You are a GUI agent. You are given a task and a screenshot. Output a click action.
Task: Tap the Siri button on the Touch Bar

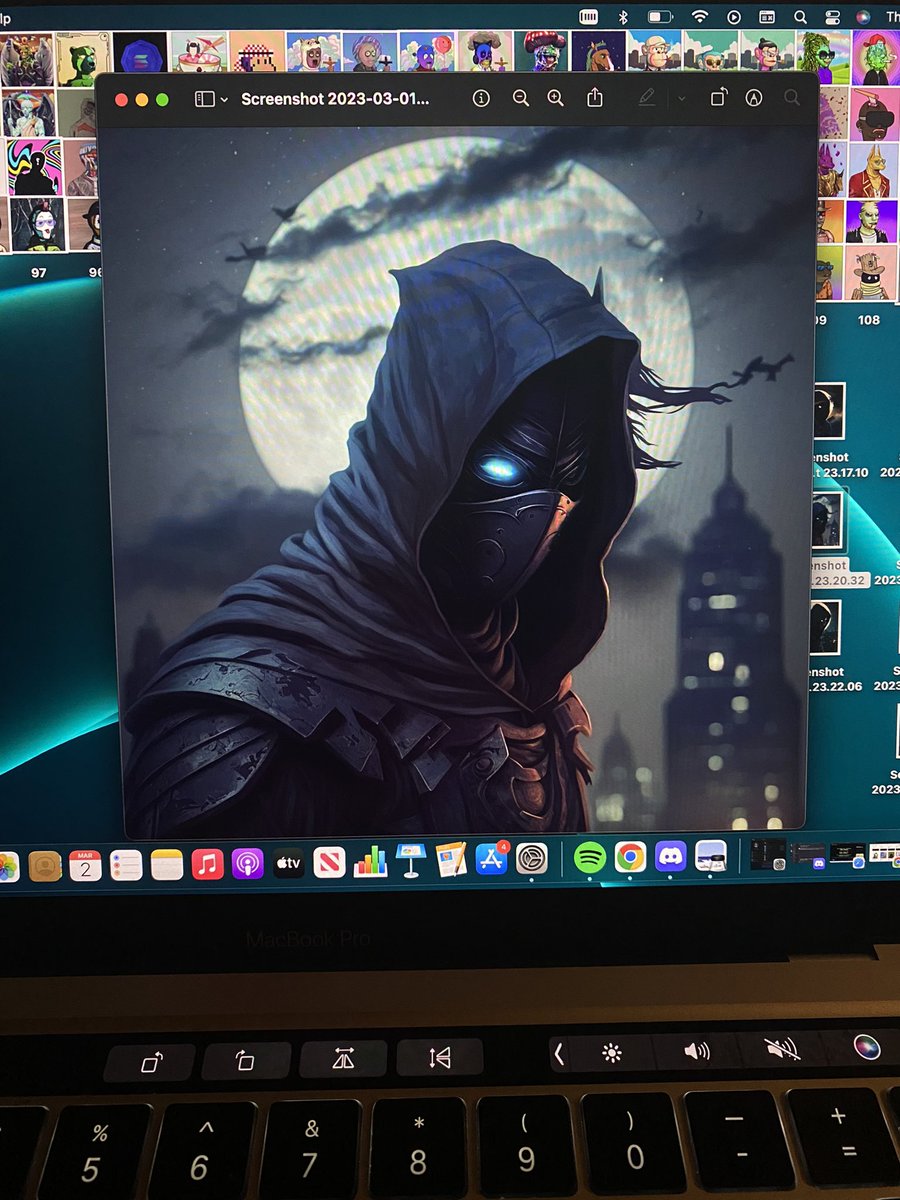[866, 1047]
